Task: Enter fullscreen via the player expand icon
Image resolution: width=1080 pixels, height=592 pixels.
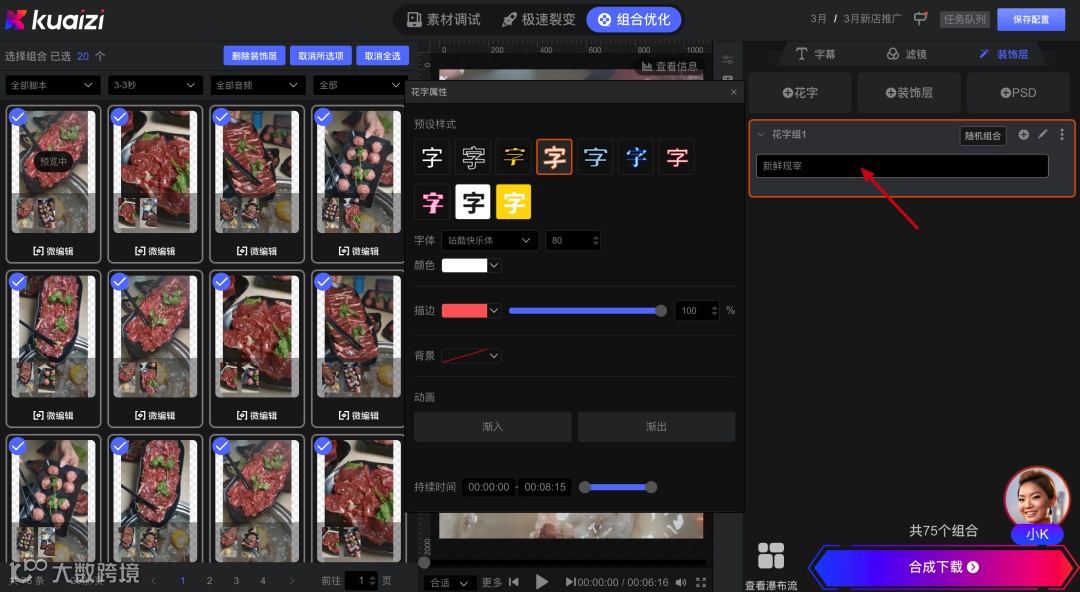Action: pos(703,581)
